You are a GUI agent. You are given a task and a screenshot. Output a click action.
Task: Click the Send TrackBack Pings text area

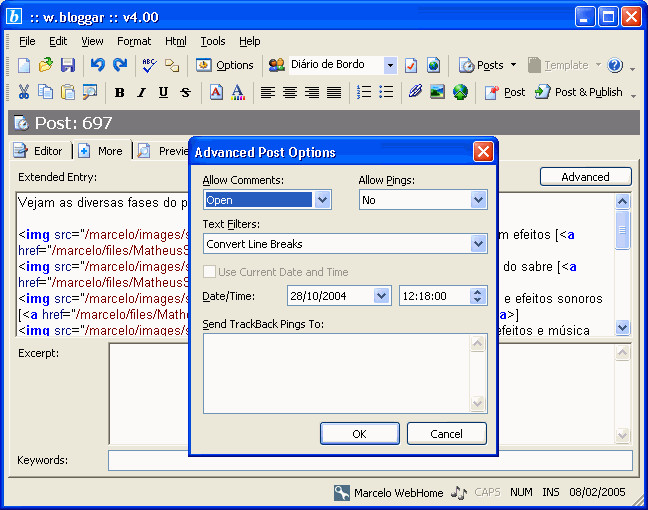coord(337,374)
